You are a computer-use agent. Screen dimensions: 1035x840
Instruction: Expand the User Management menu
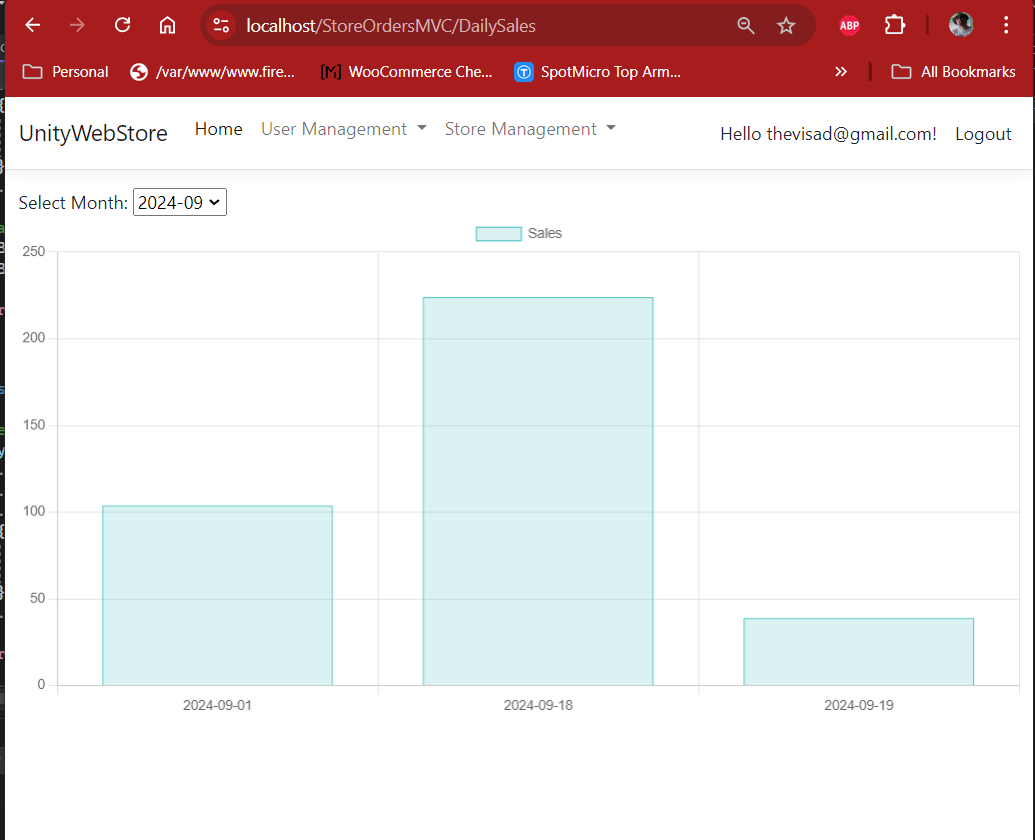343,129
